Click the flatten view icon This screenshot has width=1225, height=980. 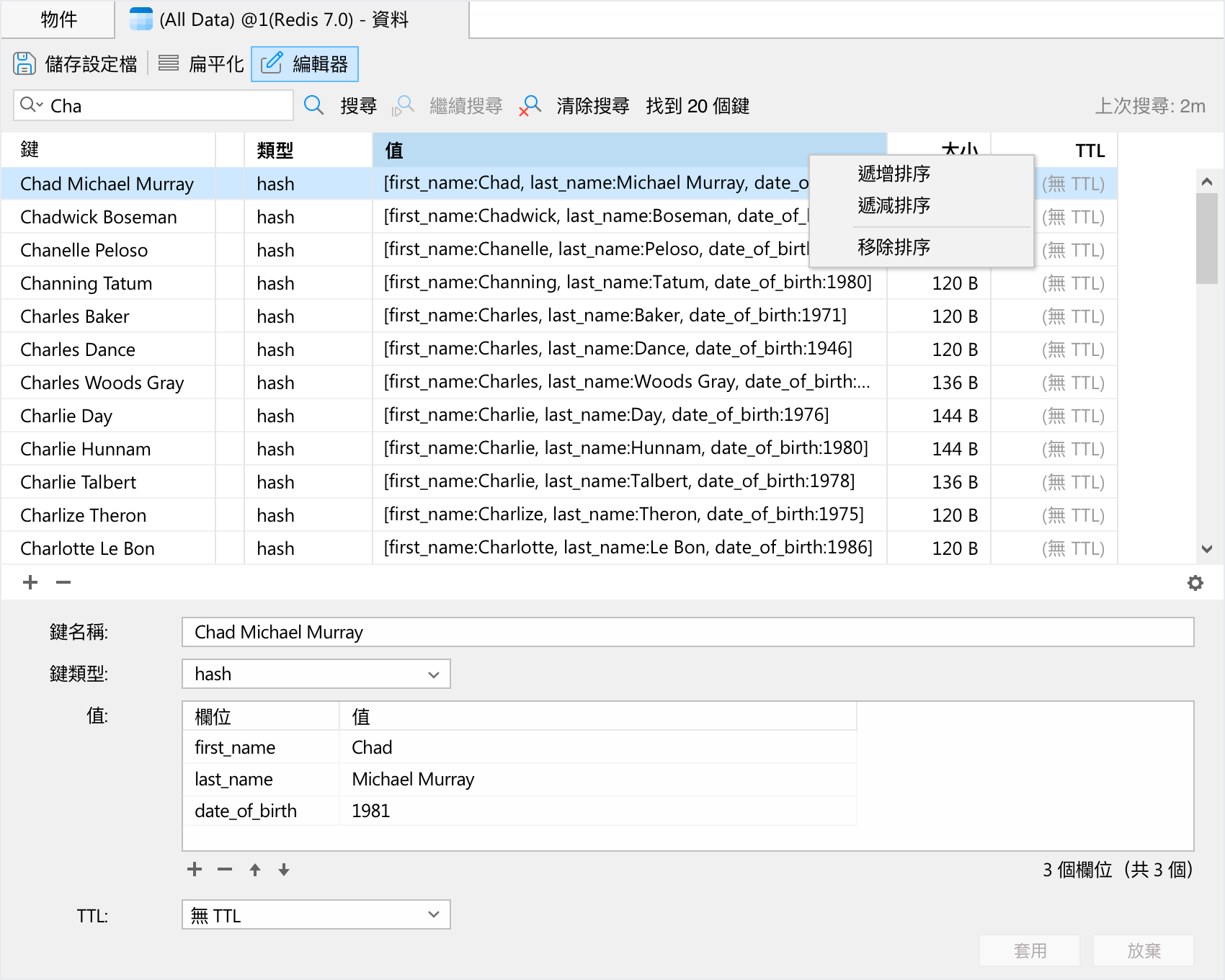point(169,63)
